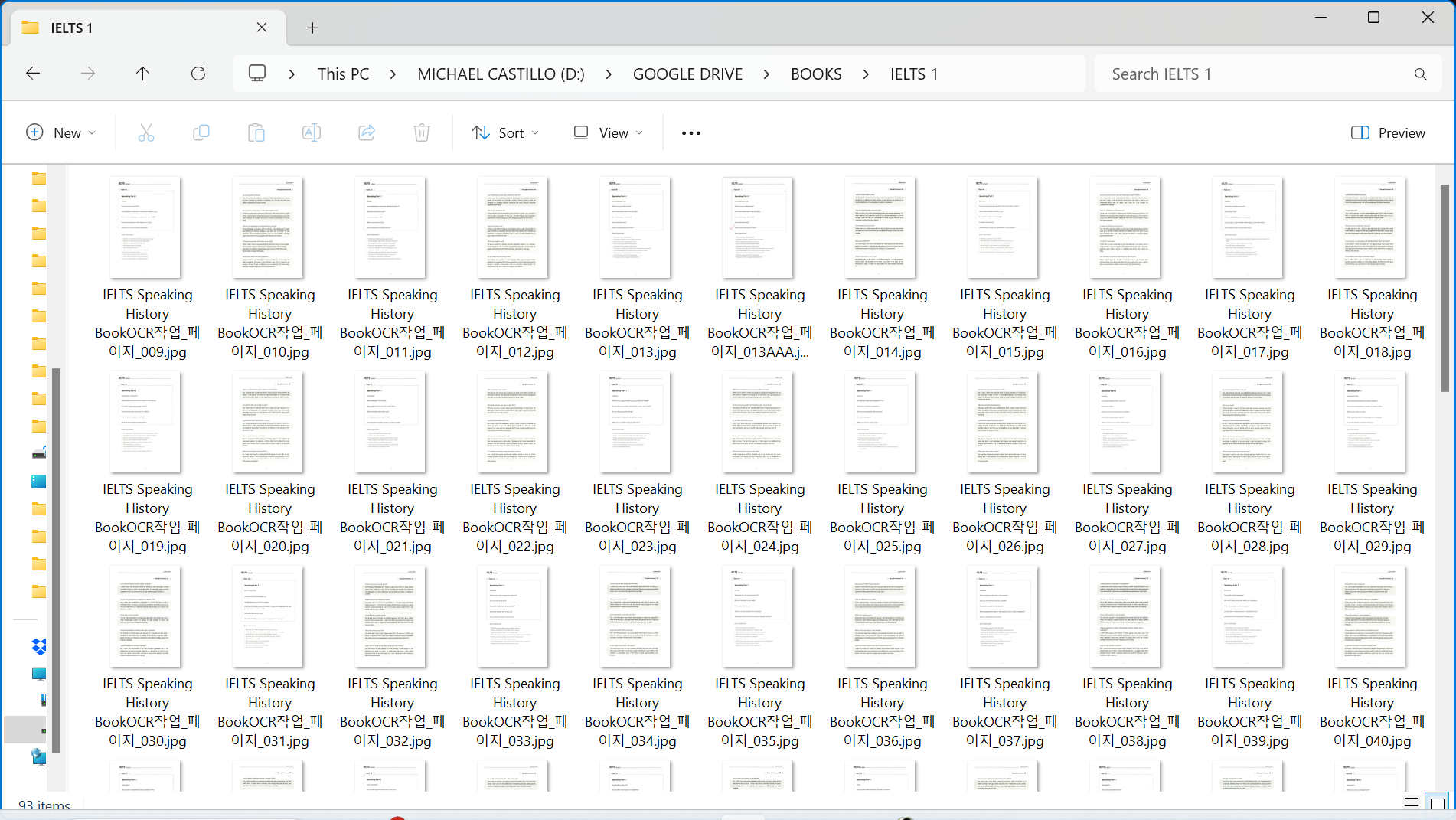This screenshot has height=820, width=1456.
Task: Click file name ending 011.jpg
Action: point(393,323)
